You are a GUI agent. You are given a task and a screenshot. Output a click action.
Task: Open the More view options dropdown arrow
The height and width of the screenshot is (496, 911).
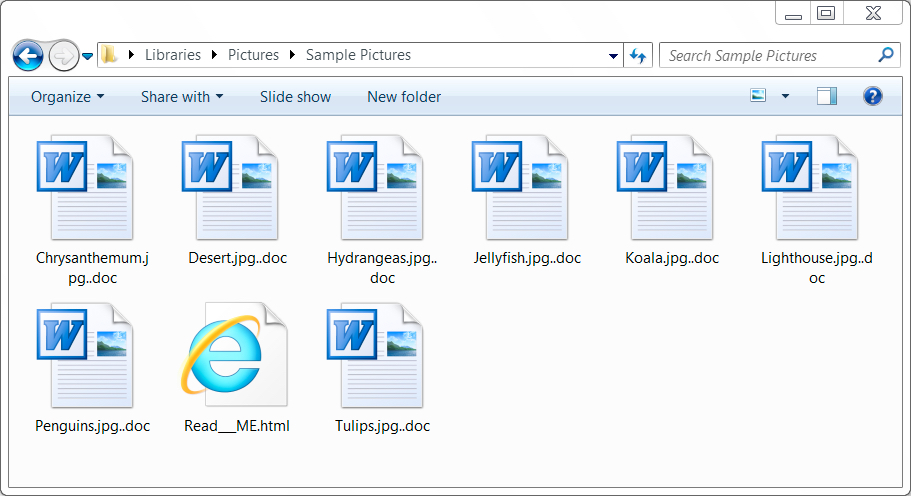pos(785,96)
